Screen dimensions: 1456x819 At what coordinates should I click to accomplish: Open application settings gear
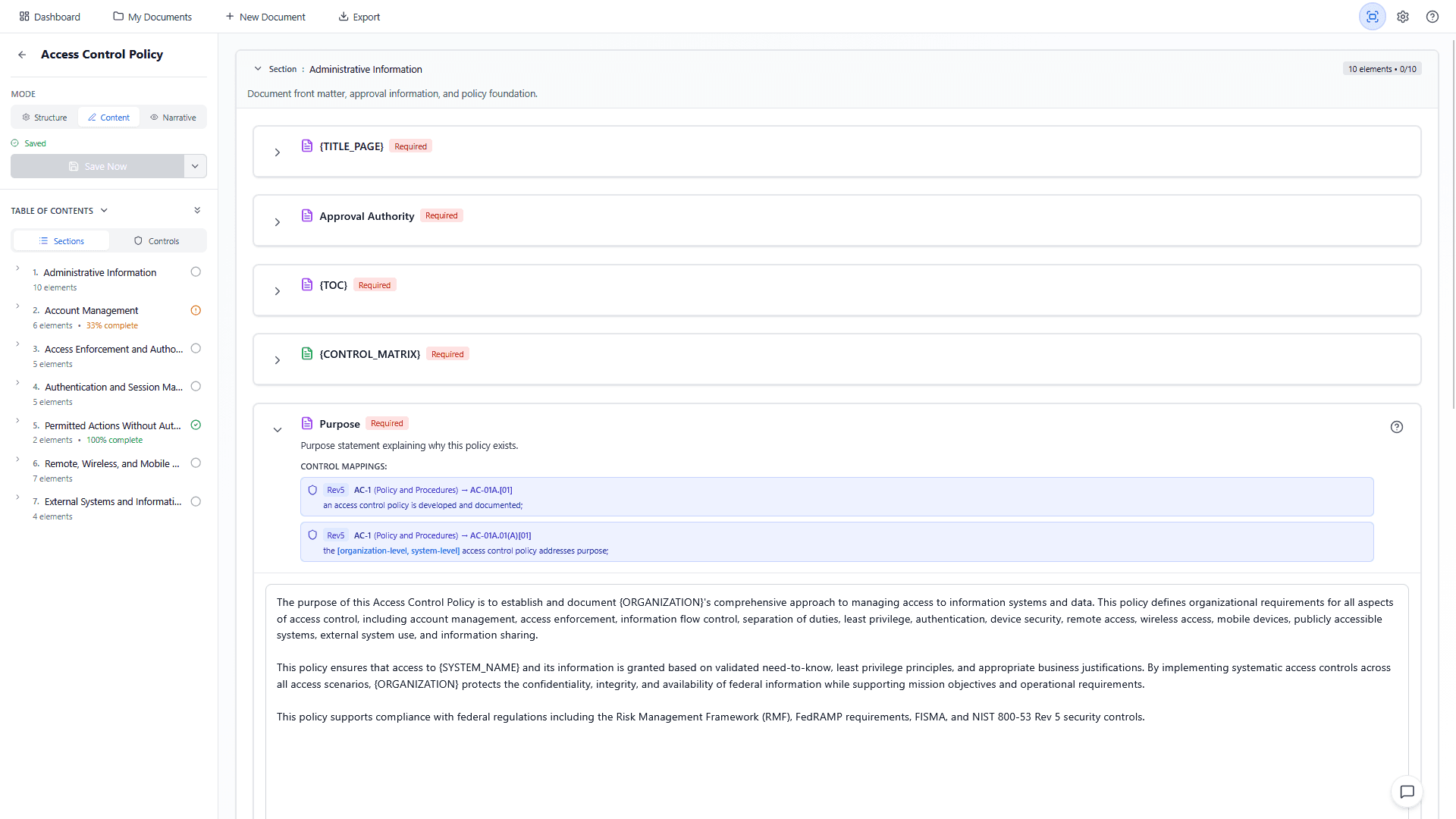pos(1403,16)
